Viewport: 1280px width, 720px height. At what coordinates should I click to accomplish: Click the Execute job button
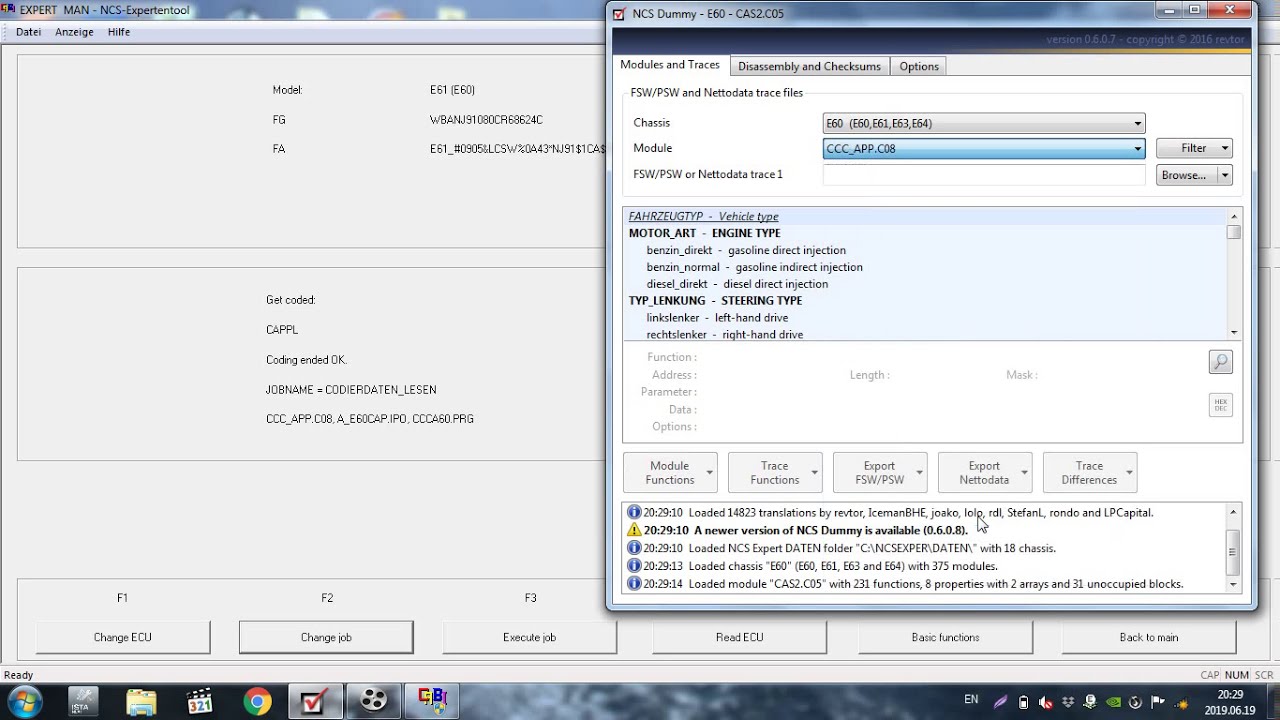pyautogui.click(x=529, y=637)
